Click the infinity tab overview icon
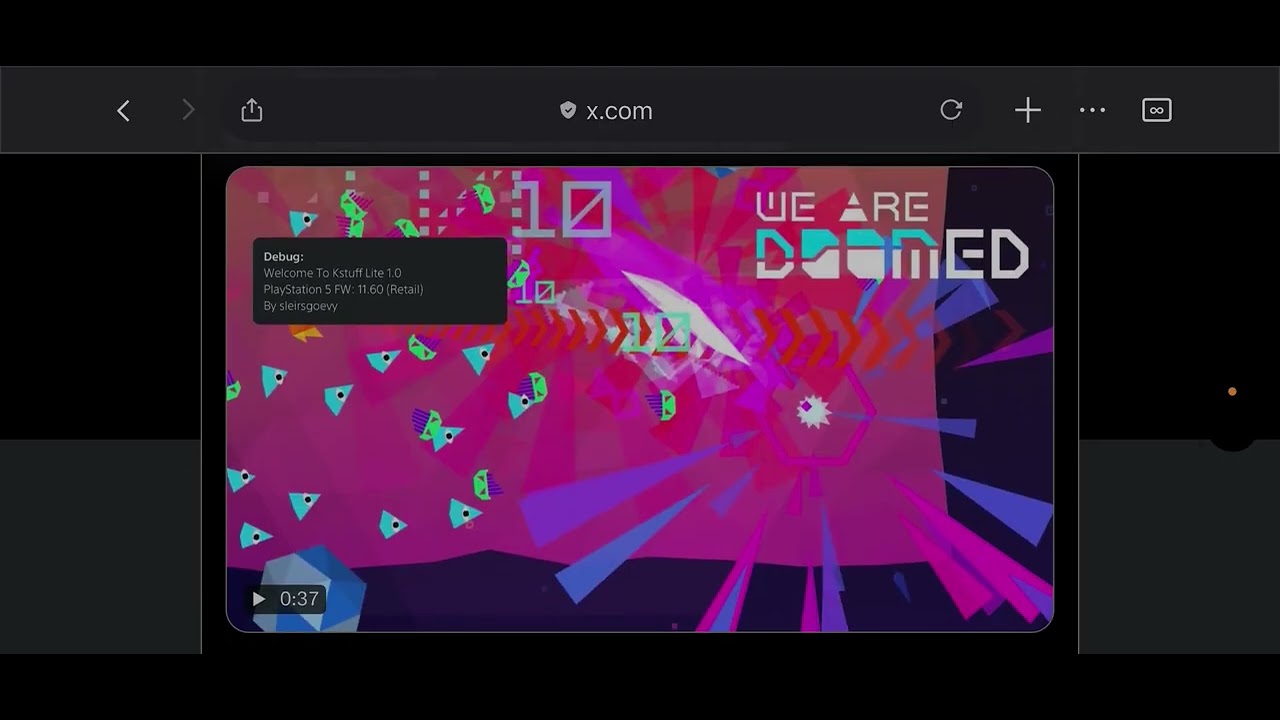Image resolution: width=1280 pixels, height=720 pixels. click(x=1157, y=110)
